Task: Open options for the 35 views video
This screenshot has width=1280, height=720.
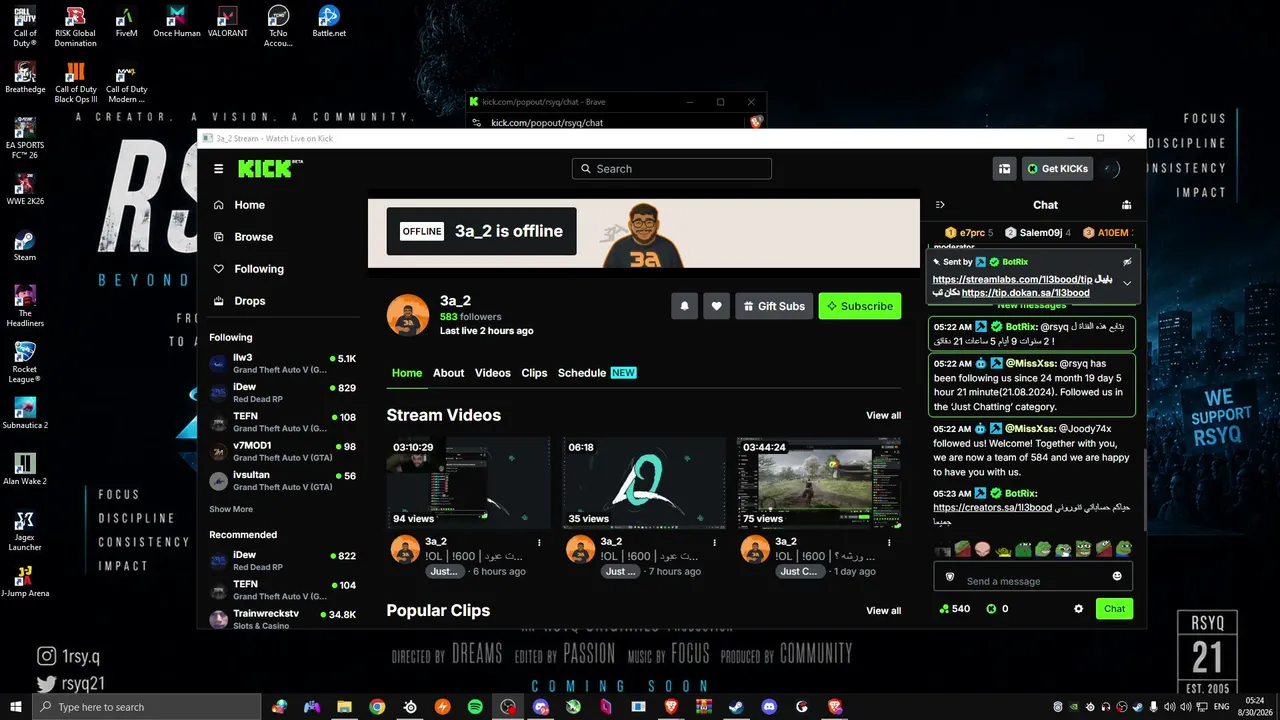Action: point(714,542)
